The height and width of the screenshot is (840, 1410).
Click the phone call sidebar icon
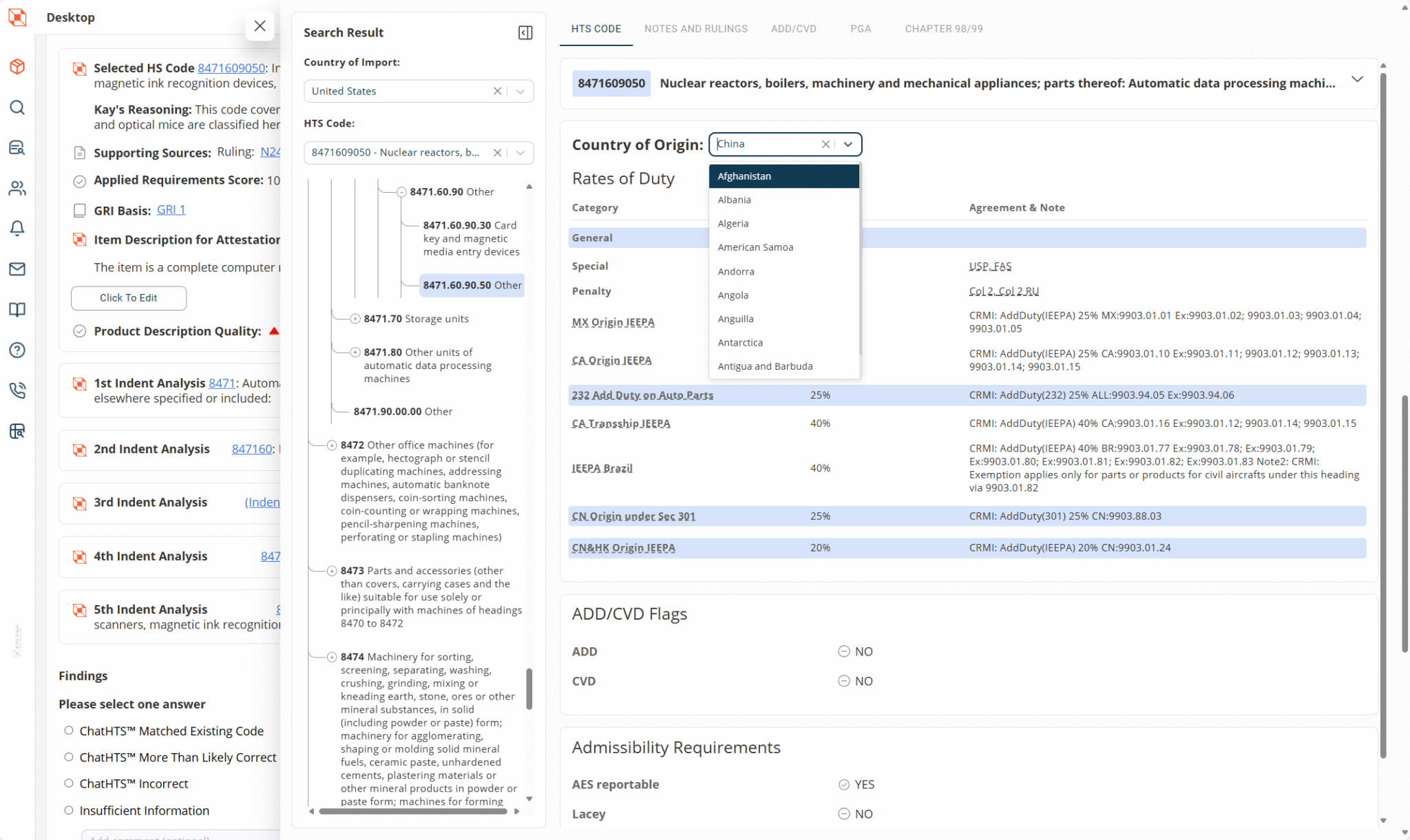[17, 390]
